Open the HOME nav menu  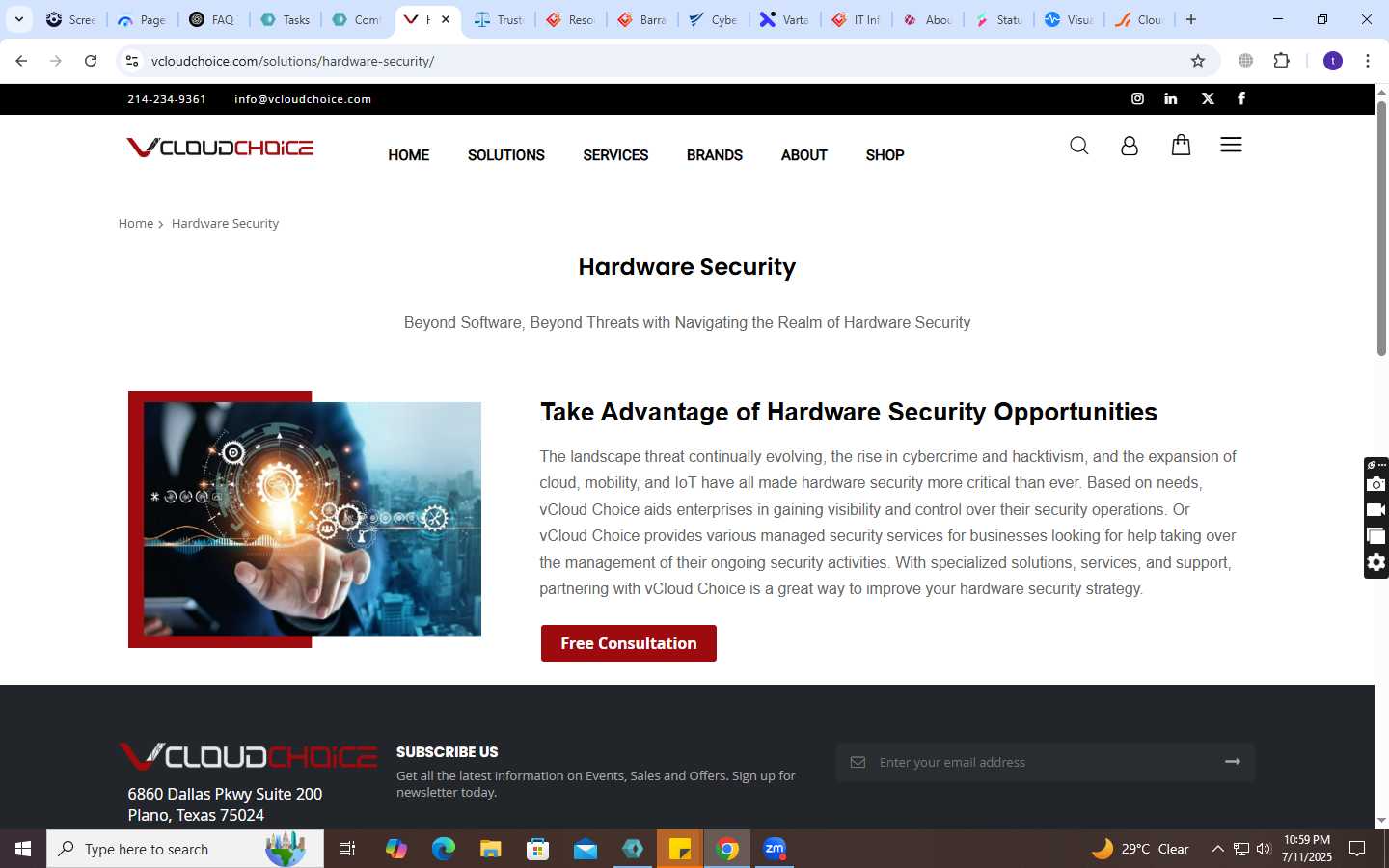click(409, 155)
